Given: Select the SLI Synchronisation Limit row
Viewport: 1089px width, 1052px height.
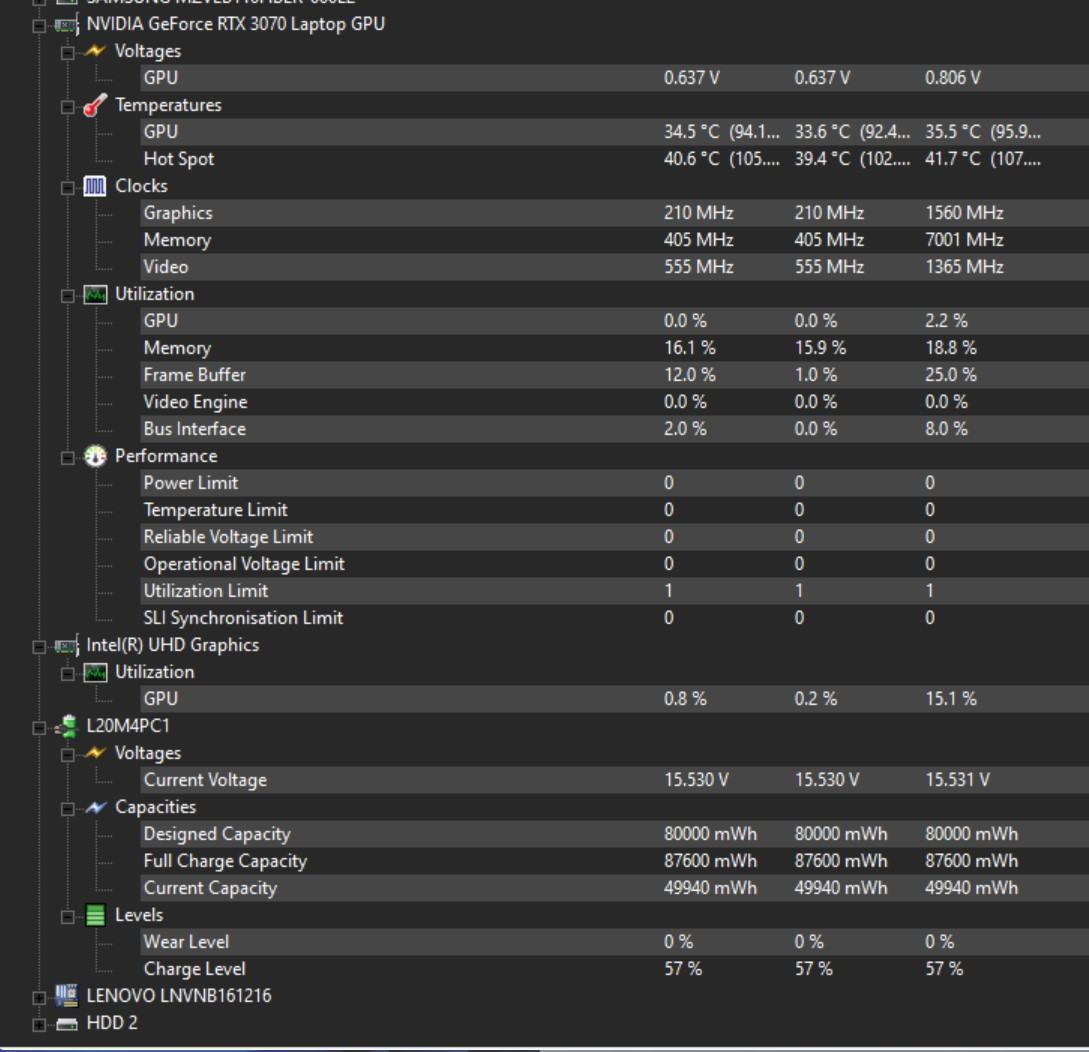Looking at the screenshot, I should 615,618.
